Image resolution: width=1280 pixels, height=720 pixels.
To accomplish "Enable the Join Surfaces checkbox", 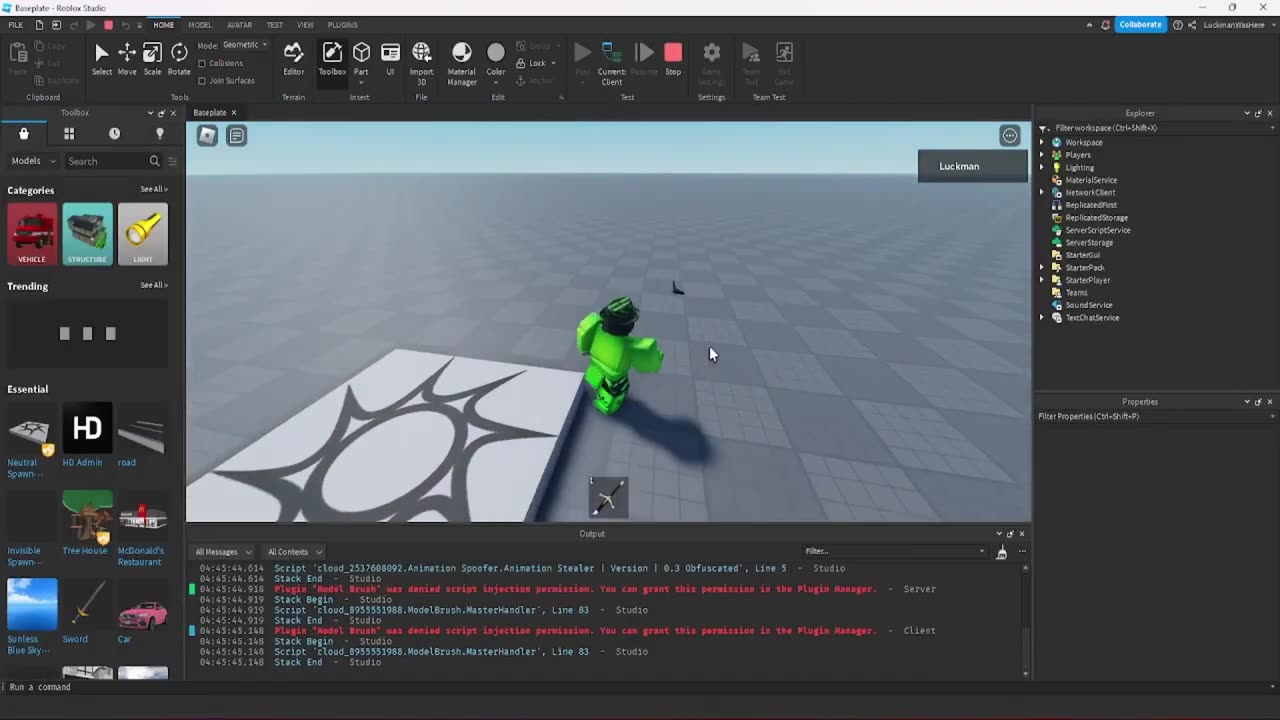I will coord(202,81).
